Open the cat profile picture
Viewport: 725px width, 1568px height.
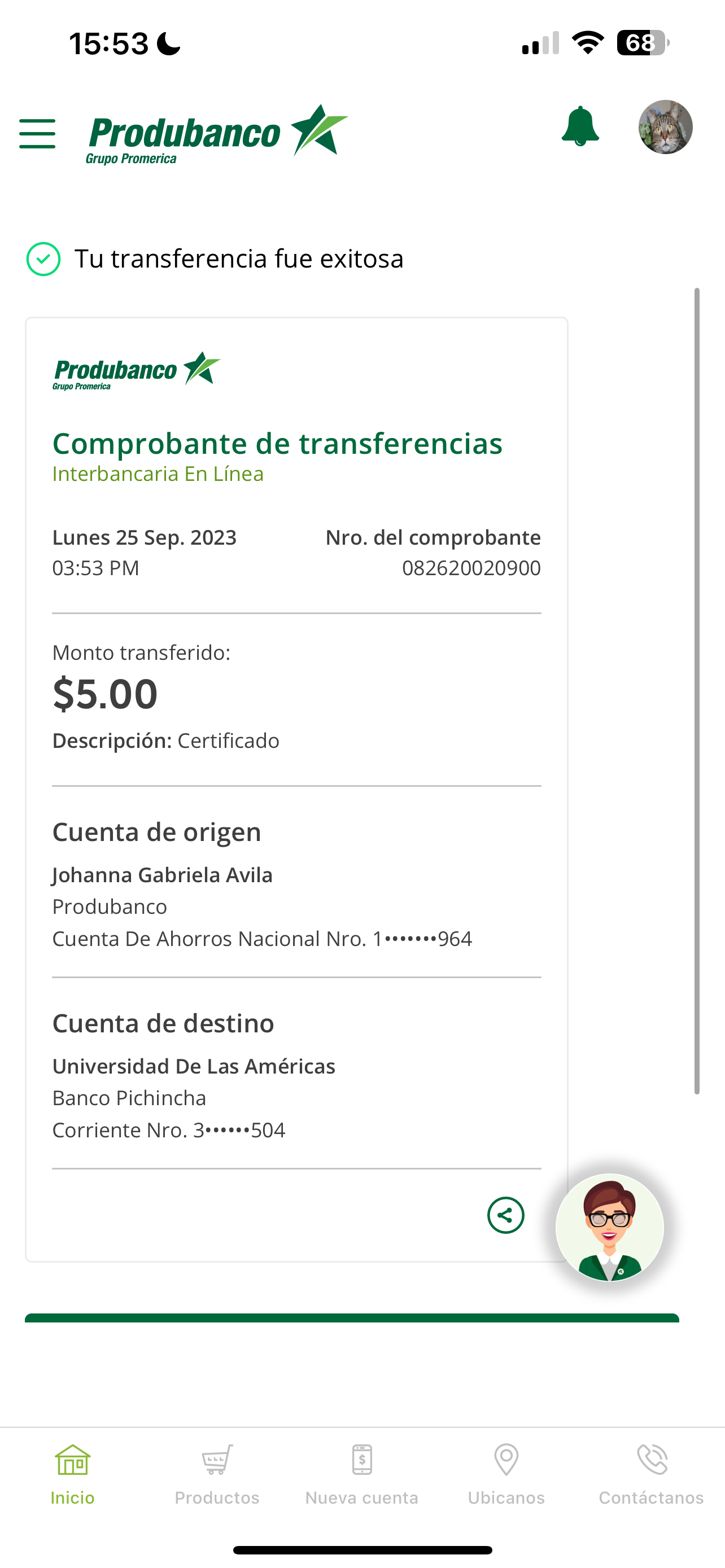point(665,127)
